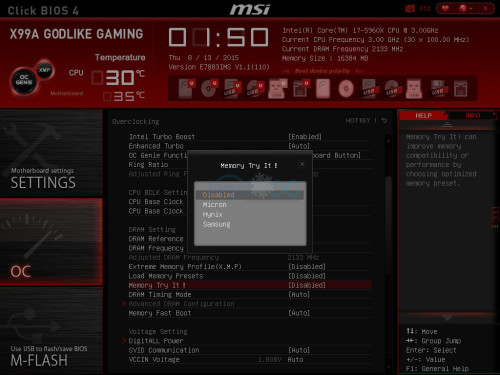500x375 pixels.
Task: Open the Motherboard SETTINGS section
Action: click(x=51, y=154)
